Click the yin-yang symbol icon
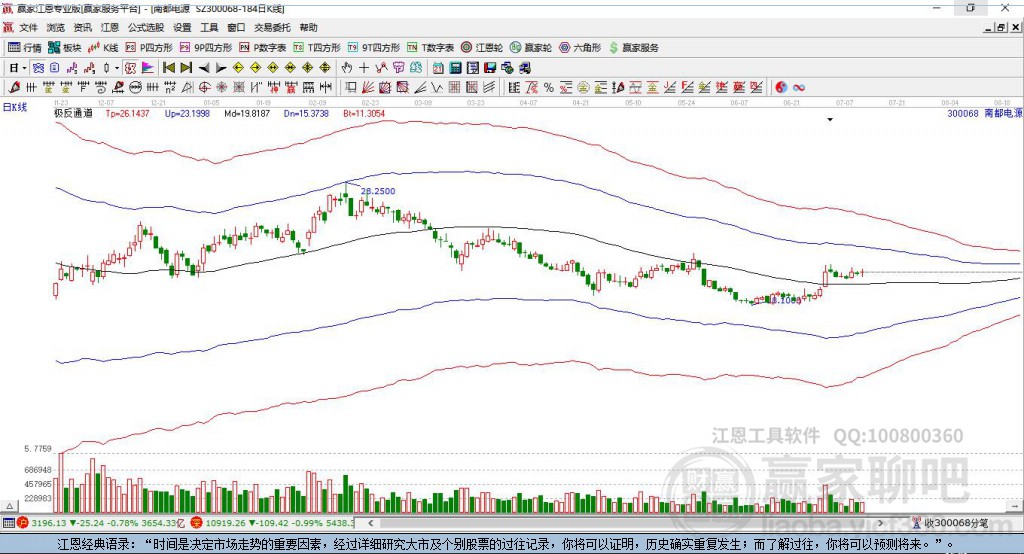This screenshot has height=554, width=1024. (781, 88)
